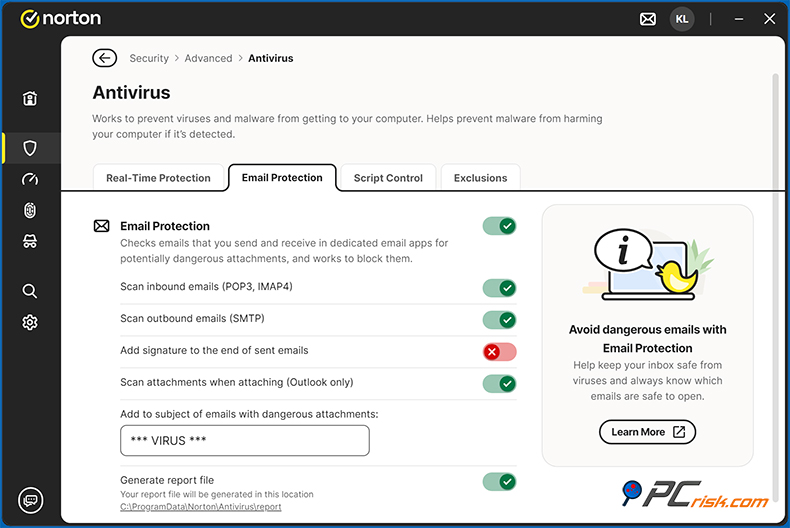Viewport: 790px width, 528px height.
Task: Switch to the Script Control tab
Action: point(388,178)
